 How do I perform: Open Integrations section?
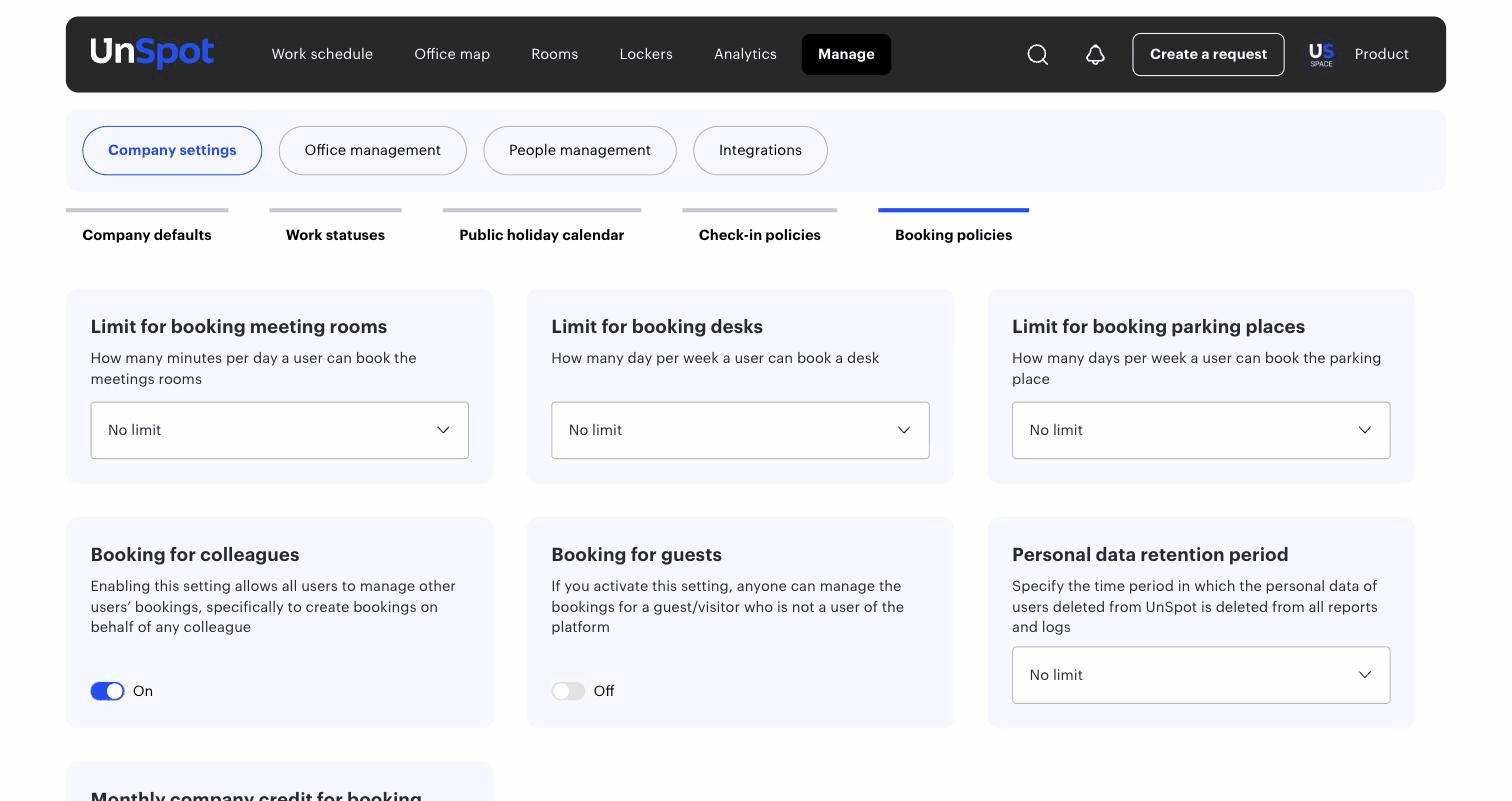pyautogui.click(x=760, y=150)
